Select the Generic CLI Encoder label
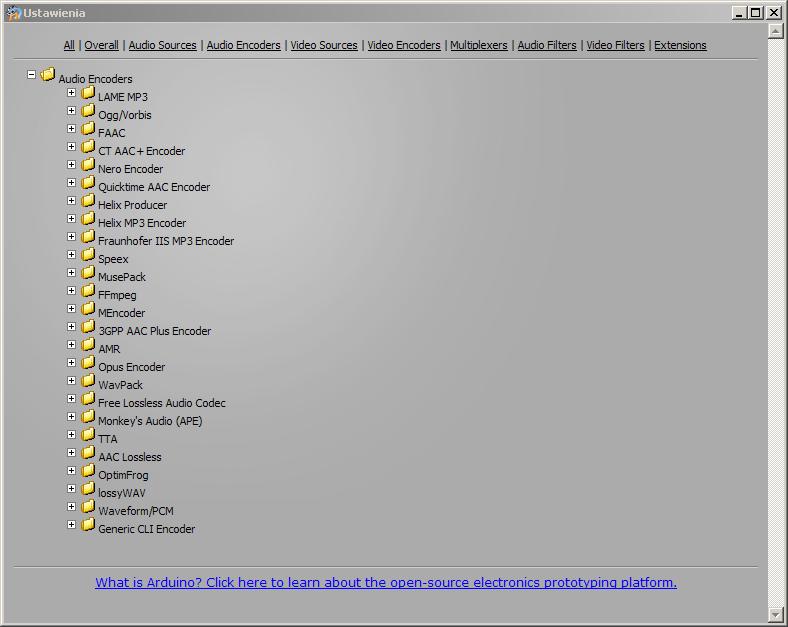Viewport: 788px width, 627px height. 147,529
